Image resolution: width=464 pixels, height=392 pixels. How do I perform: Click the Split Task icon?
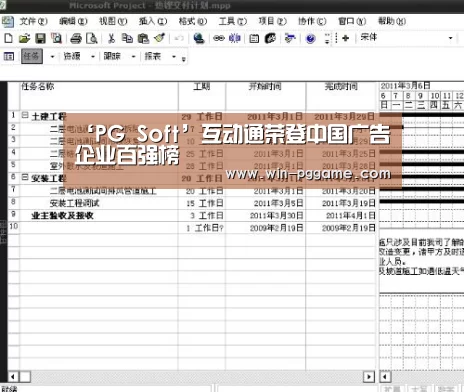(x=235, y=38)
